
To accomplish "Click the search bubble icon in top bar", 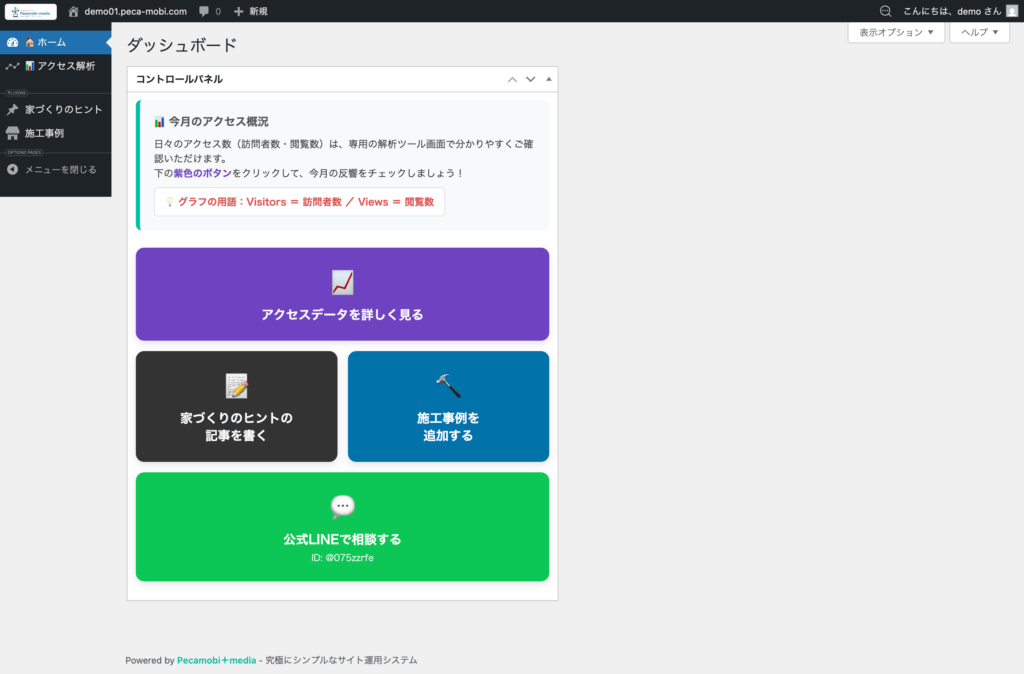I will tap(885, 11).
